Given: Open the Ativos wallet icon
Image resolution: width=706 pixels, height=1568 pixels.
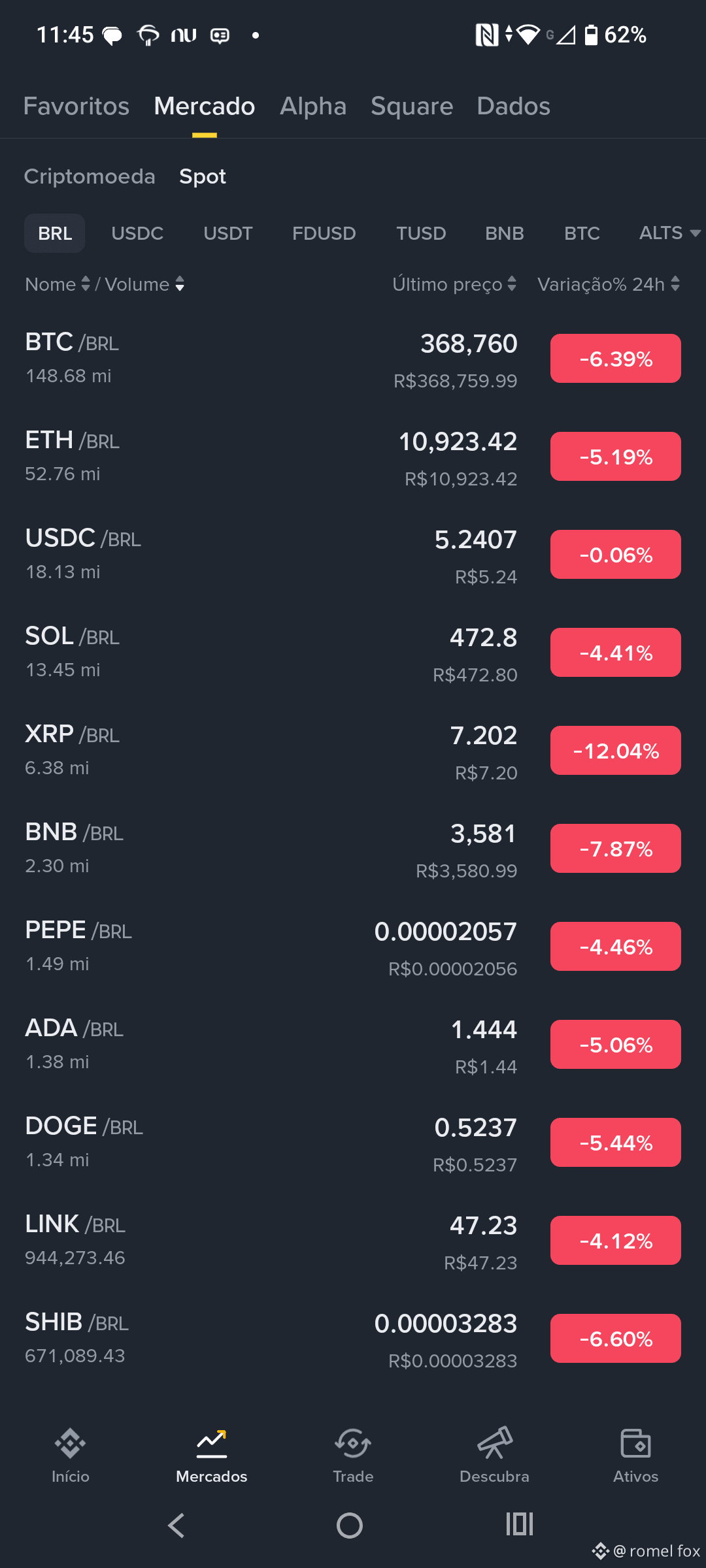Looking at the screenshot, I should coord(635,1444).
